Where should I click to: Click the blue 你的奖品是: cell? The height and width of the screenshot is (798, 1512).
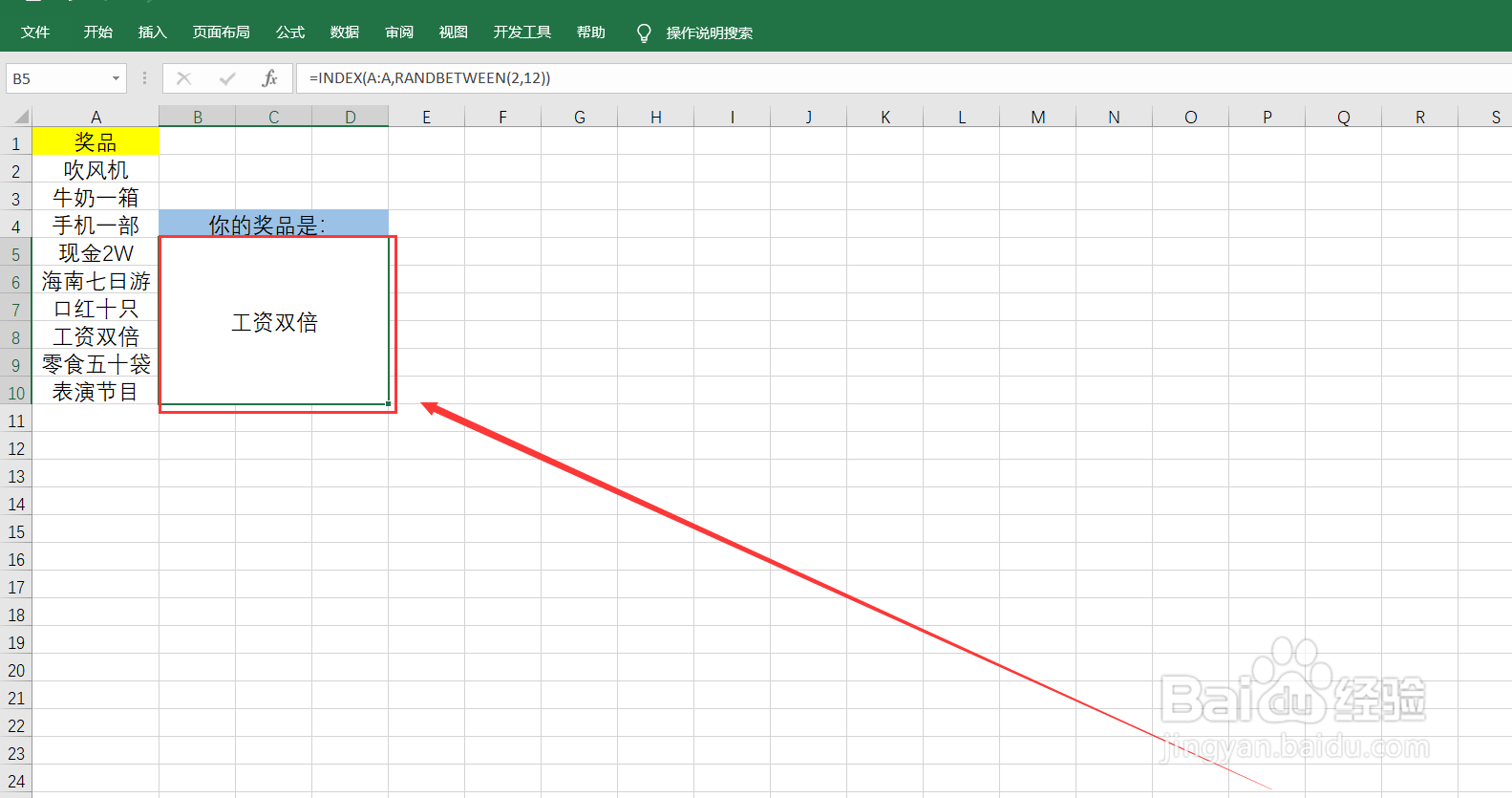(x=273, y=224)
